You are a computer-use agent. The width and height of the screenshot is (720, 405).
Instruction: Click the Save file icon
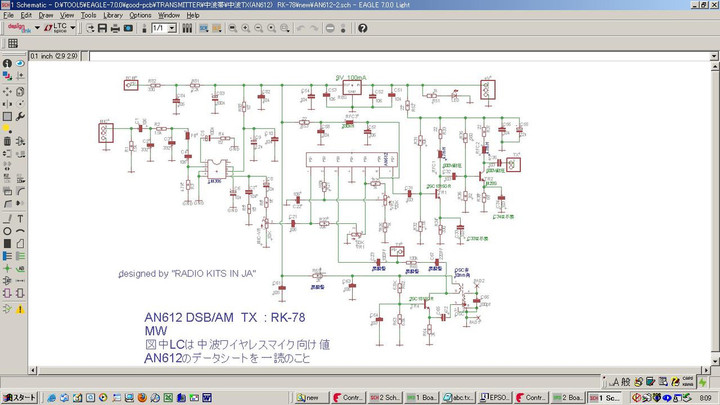pos(103,28)
